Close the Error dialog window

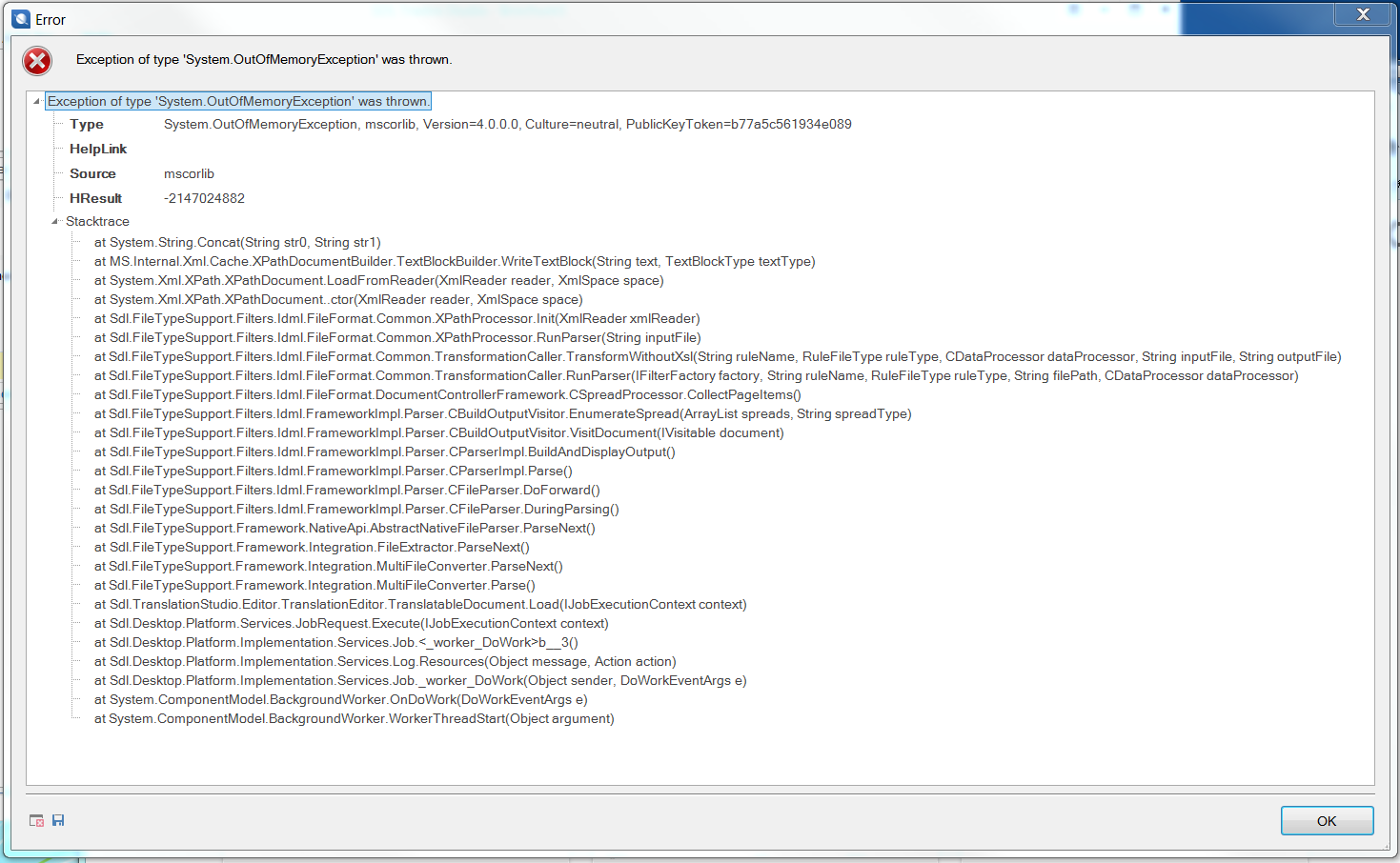tap(1363, 13)
